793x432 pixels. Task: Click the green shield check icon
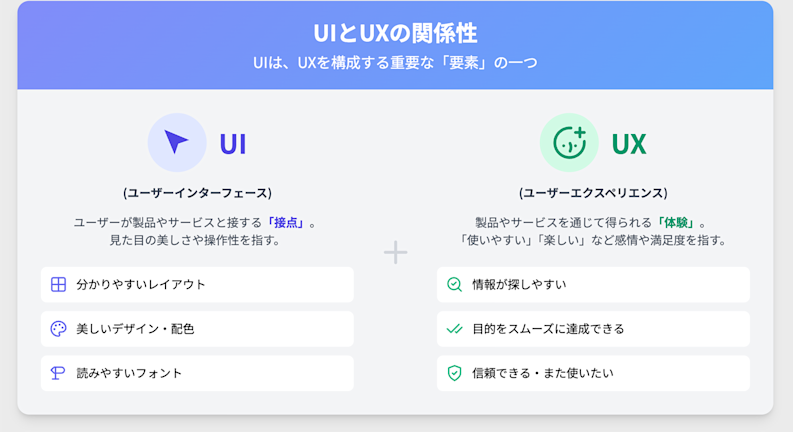[x=454, y=373]
